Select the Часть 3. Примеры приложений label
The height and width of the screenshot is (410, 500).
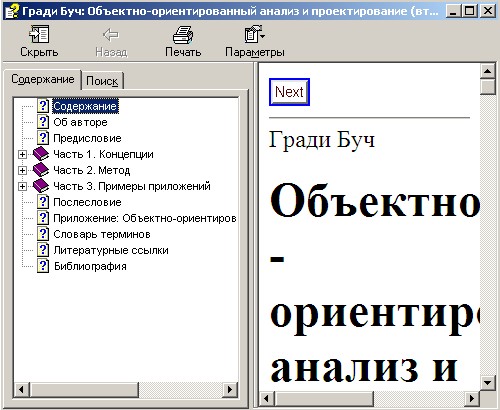[132, 186]
